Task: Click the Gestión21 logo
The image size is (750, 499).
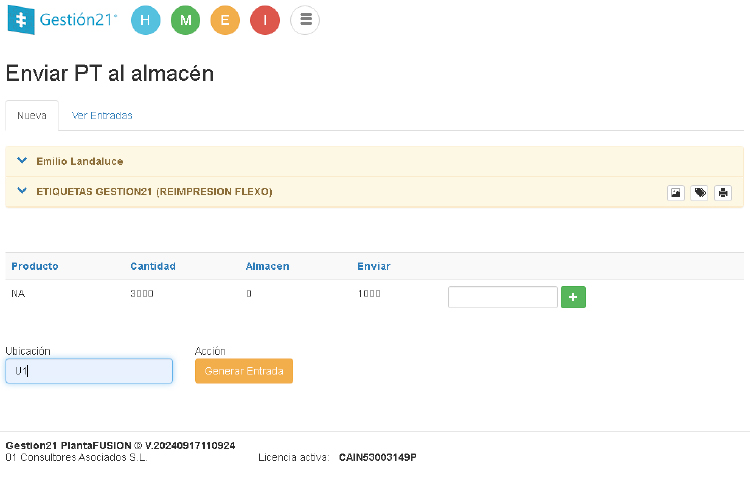Action: (x=61, y=20)
